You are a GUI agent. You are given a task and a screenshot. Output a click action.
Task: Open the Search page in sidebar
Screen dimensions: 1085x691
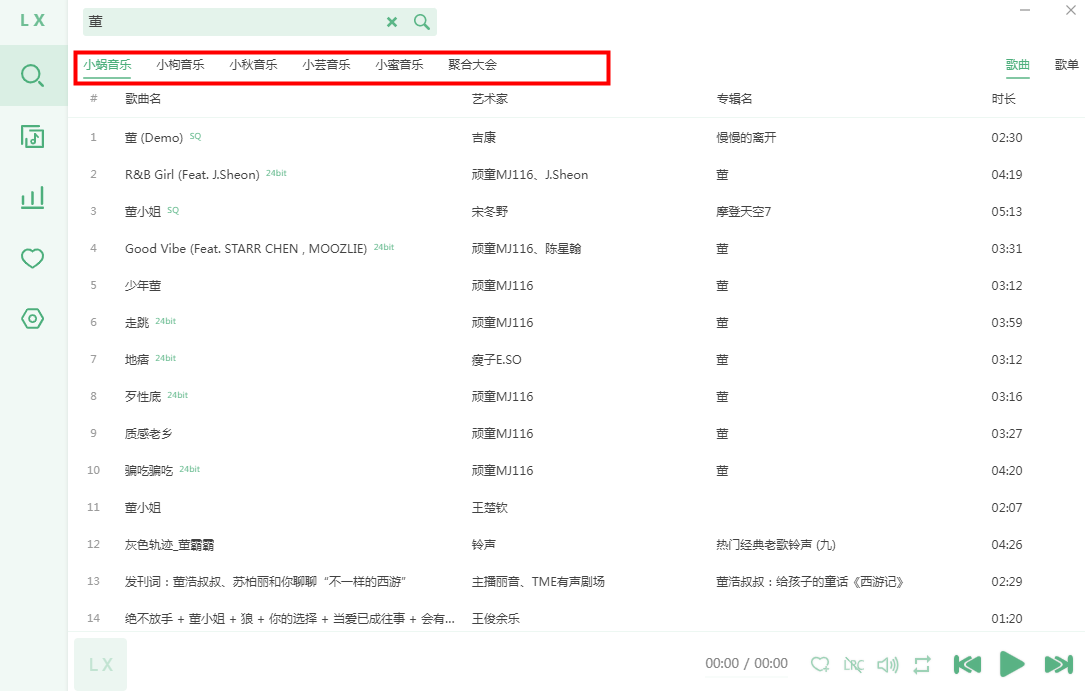(33, 75)
